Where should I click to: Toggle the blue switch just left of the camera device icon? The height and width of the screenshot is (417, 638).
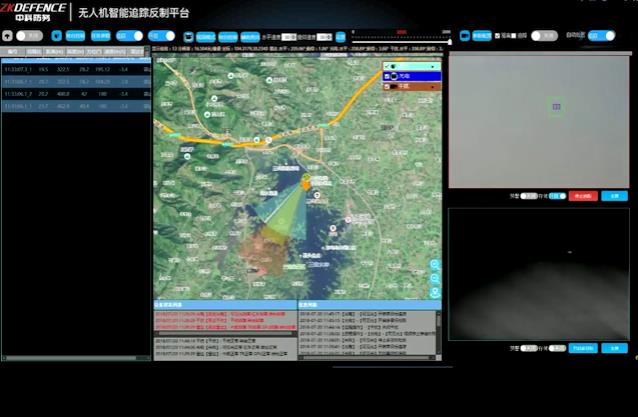click(162, 36)
